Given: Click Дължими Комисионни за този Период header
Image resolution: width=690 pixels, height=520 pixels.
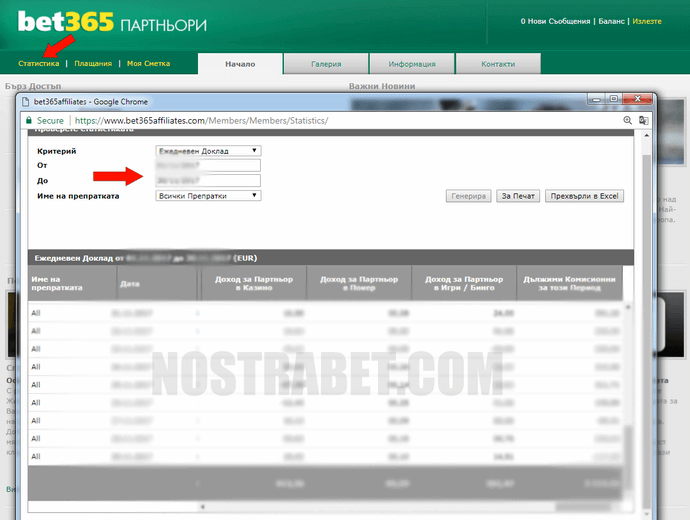Looking at the screenshot, I should point(569,283).
